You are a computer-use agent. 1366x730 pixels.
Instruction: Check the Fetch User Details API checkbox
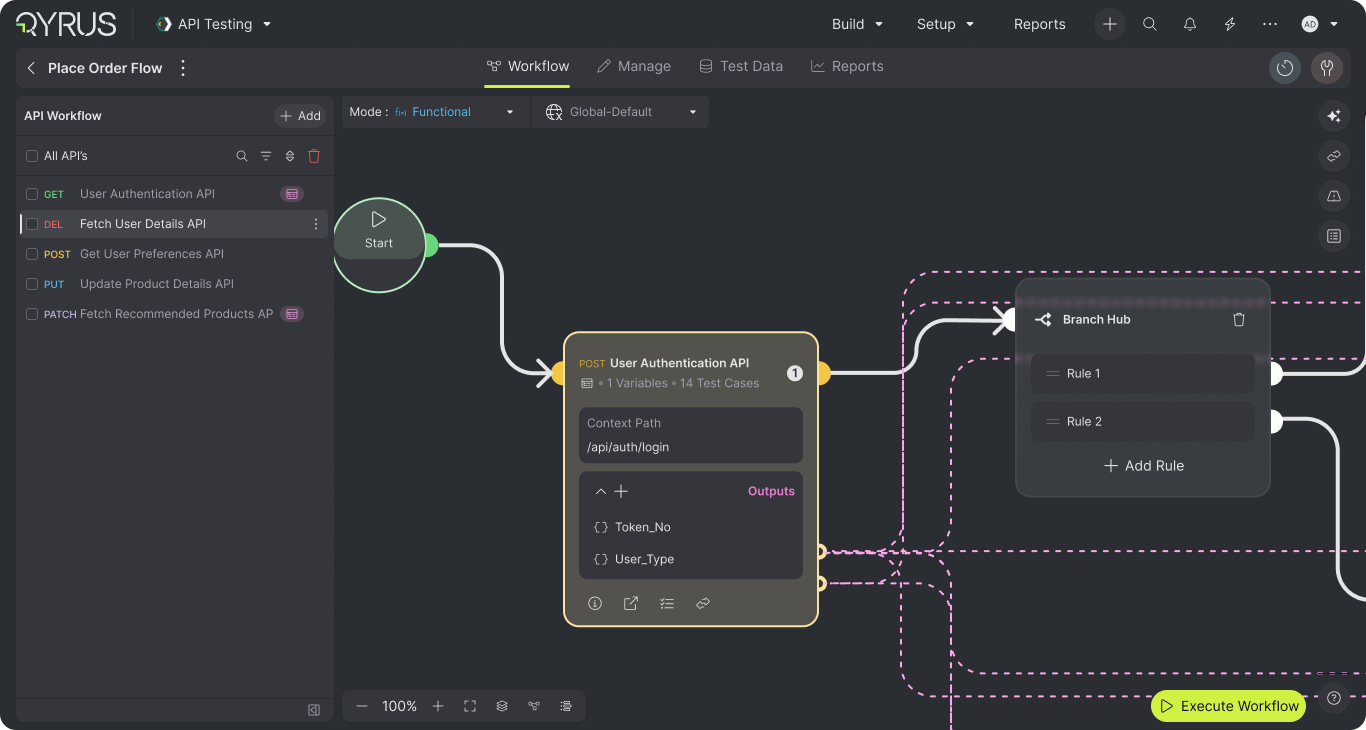(x=32, y=224)
